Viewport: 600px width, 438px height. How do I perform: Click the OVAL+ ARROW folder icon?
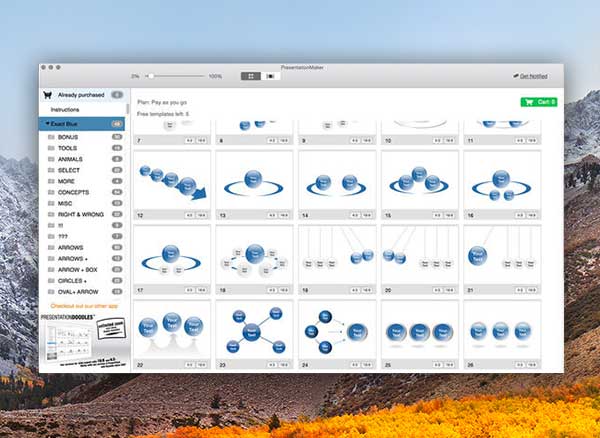pyautogui.click(x=51, y=292)
